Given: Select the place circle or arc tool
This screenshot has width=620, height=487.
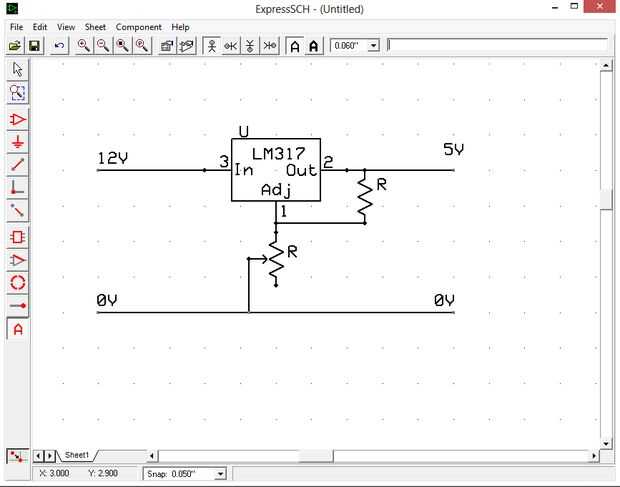Looking at the screenshot, I should [17, 283].
